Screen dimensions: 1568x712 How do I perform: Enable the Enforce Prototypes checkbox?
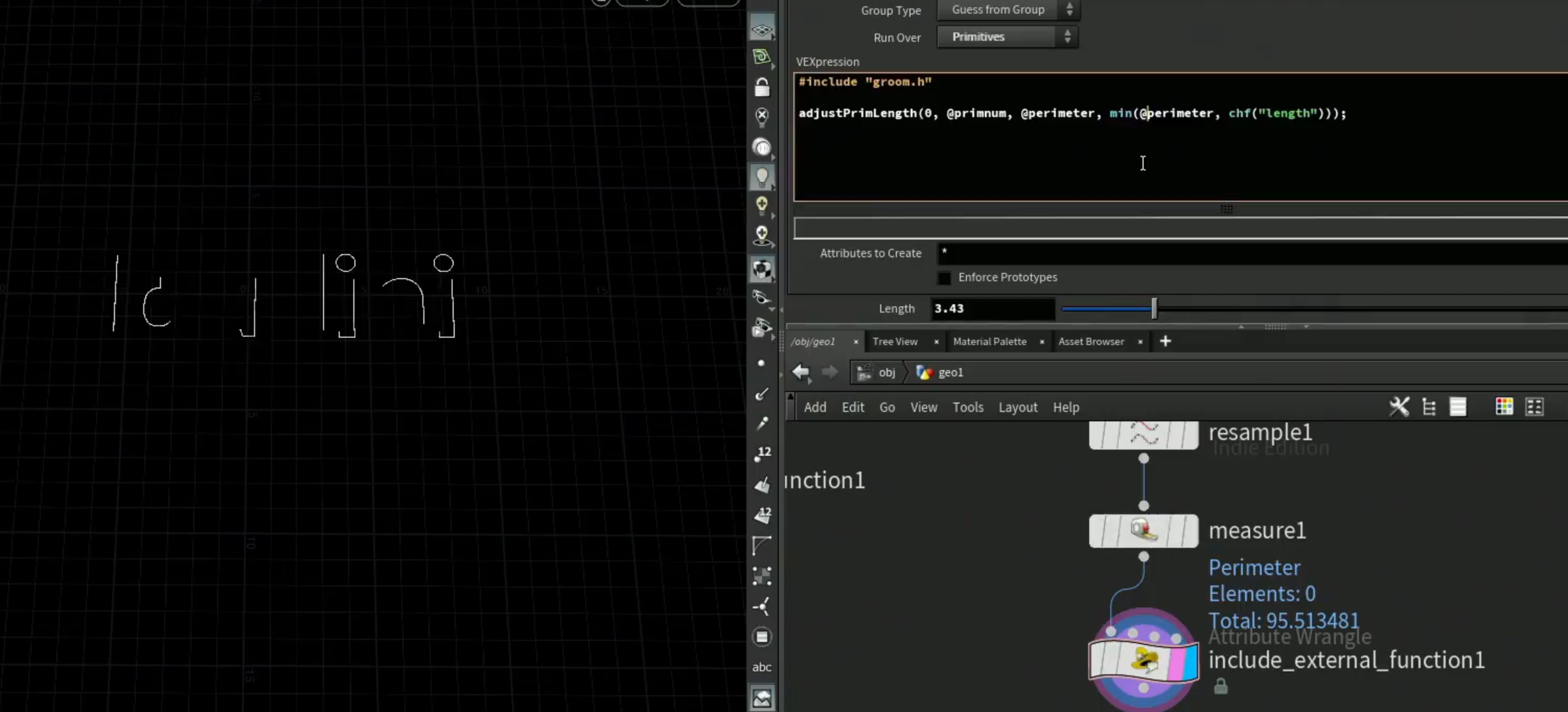tap(944, 278)
